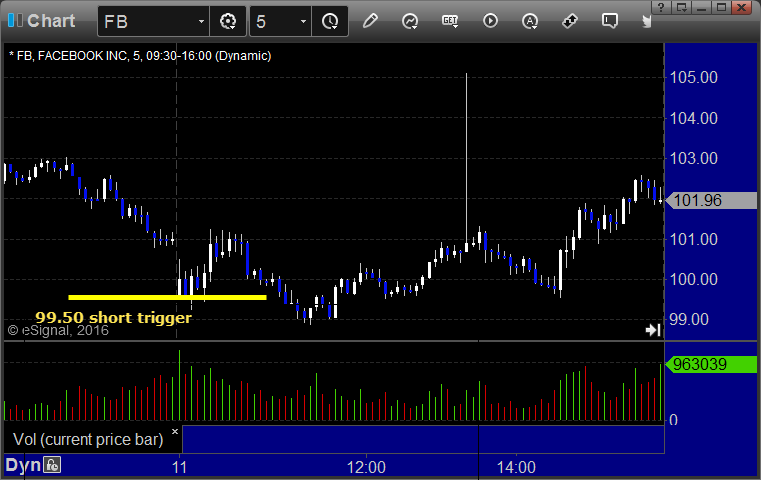Click the 100.00 price axis label
The image size is (761, 480).
pyautogui.click(x=694, y=279)
